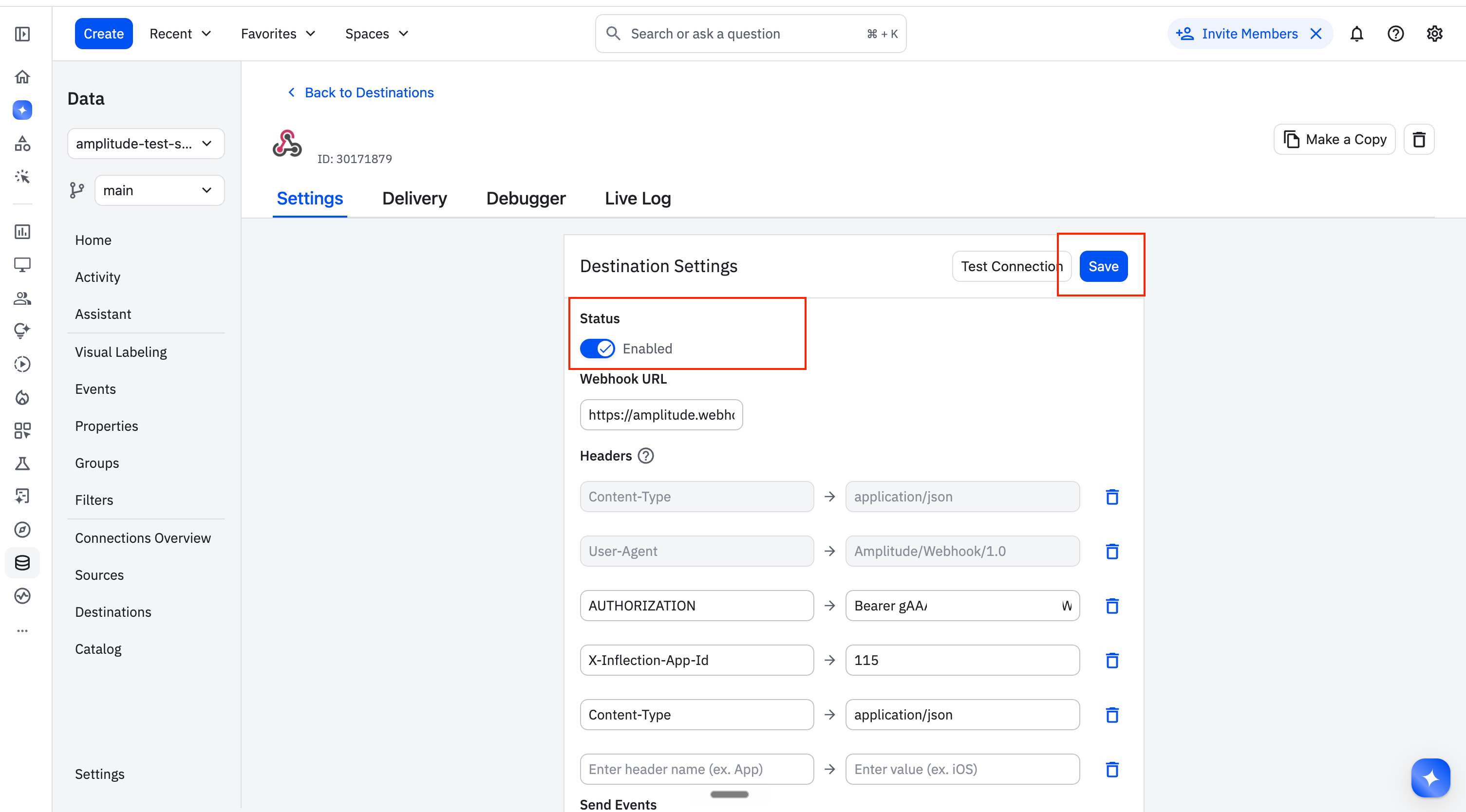Delete the User-Agent header row
1466x812 pixels.
1112,551
